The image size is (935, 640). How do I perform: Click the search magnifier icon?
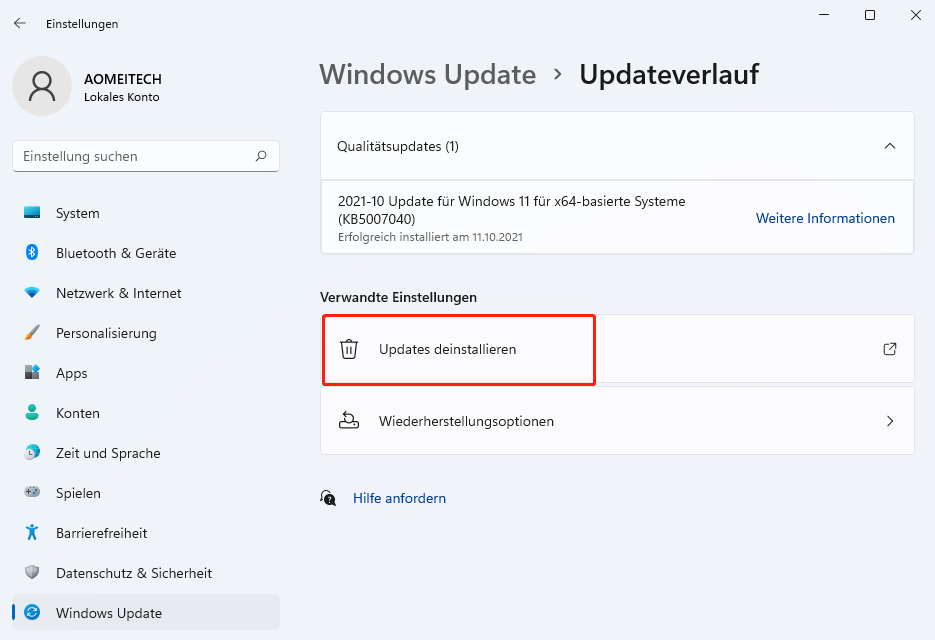tap(261, 156)
